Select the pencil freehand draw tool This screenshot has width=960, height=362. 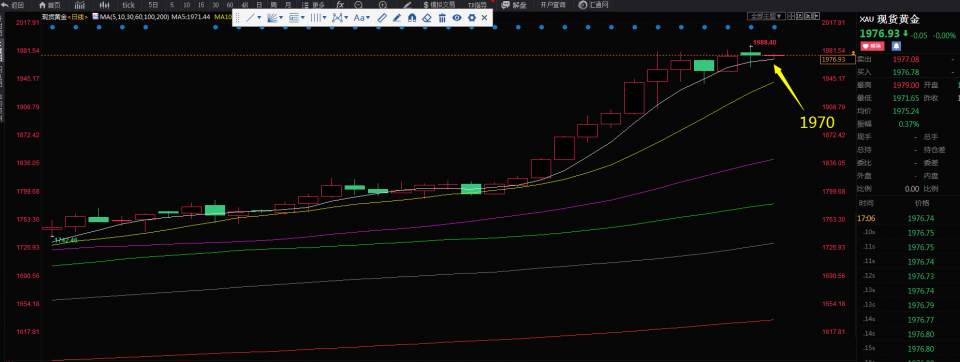click(397, 18)
